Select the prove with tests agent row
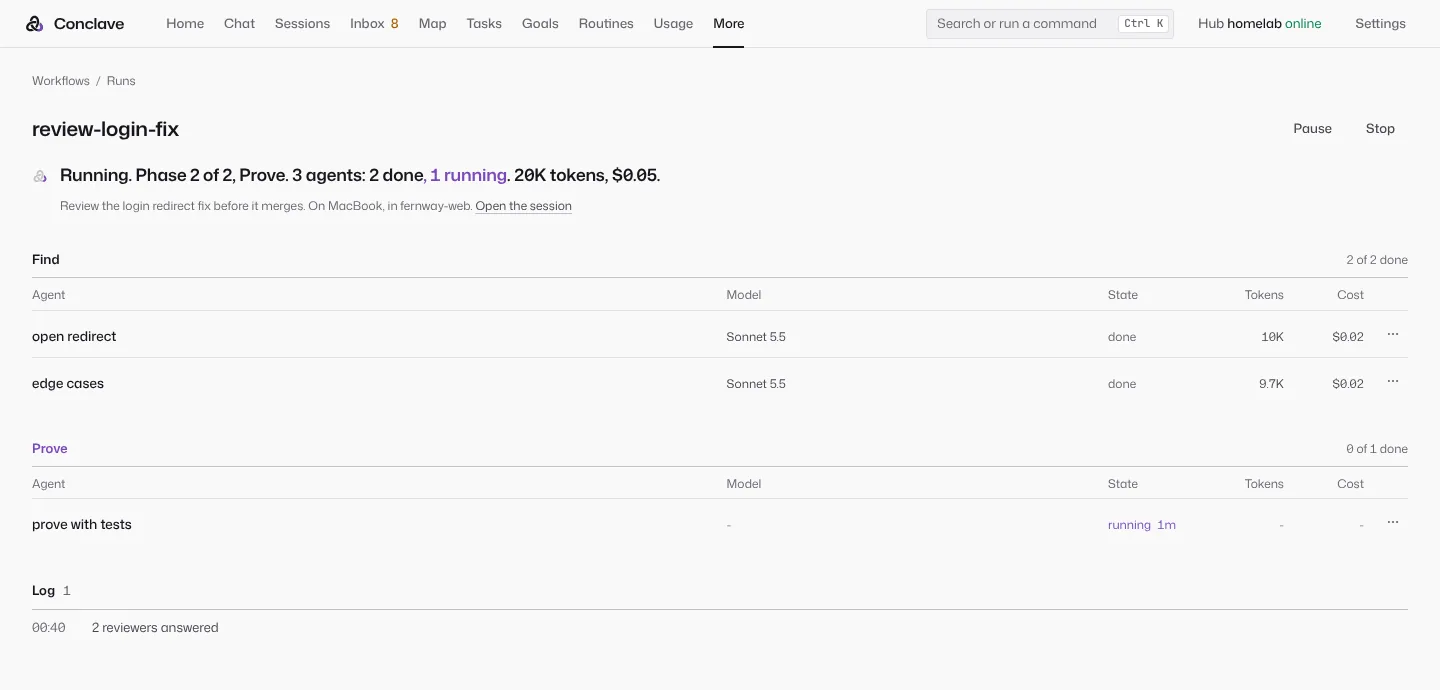The image size is (1440, 690). click(720, 524)
